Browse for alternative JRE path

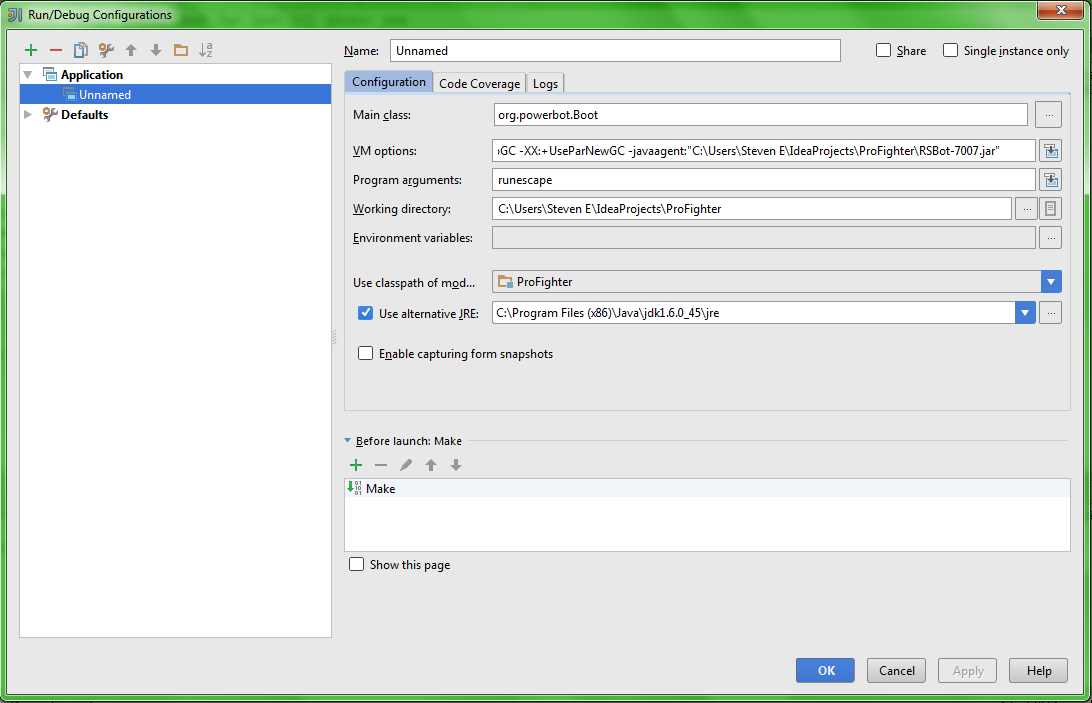[x=1051, y=313]
